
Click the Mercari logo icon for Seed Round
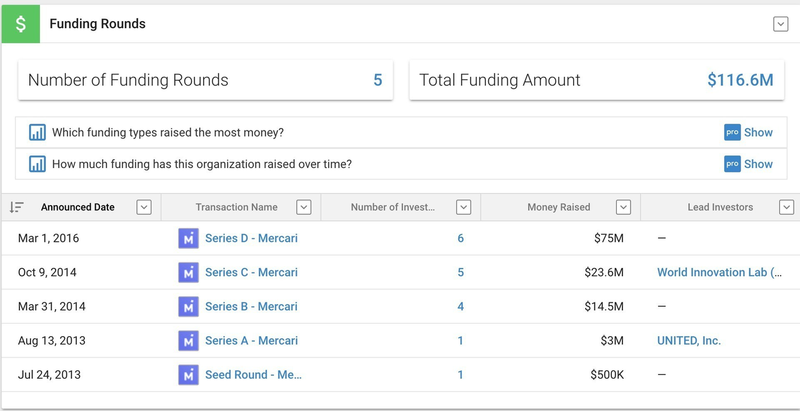point(188,374)
